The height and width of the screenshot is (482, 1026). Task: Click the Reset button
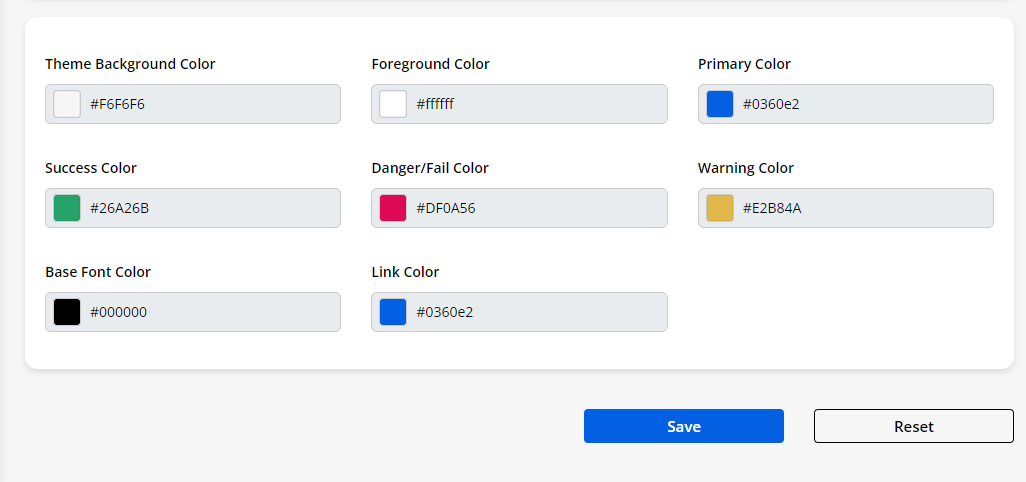point(913,426)
